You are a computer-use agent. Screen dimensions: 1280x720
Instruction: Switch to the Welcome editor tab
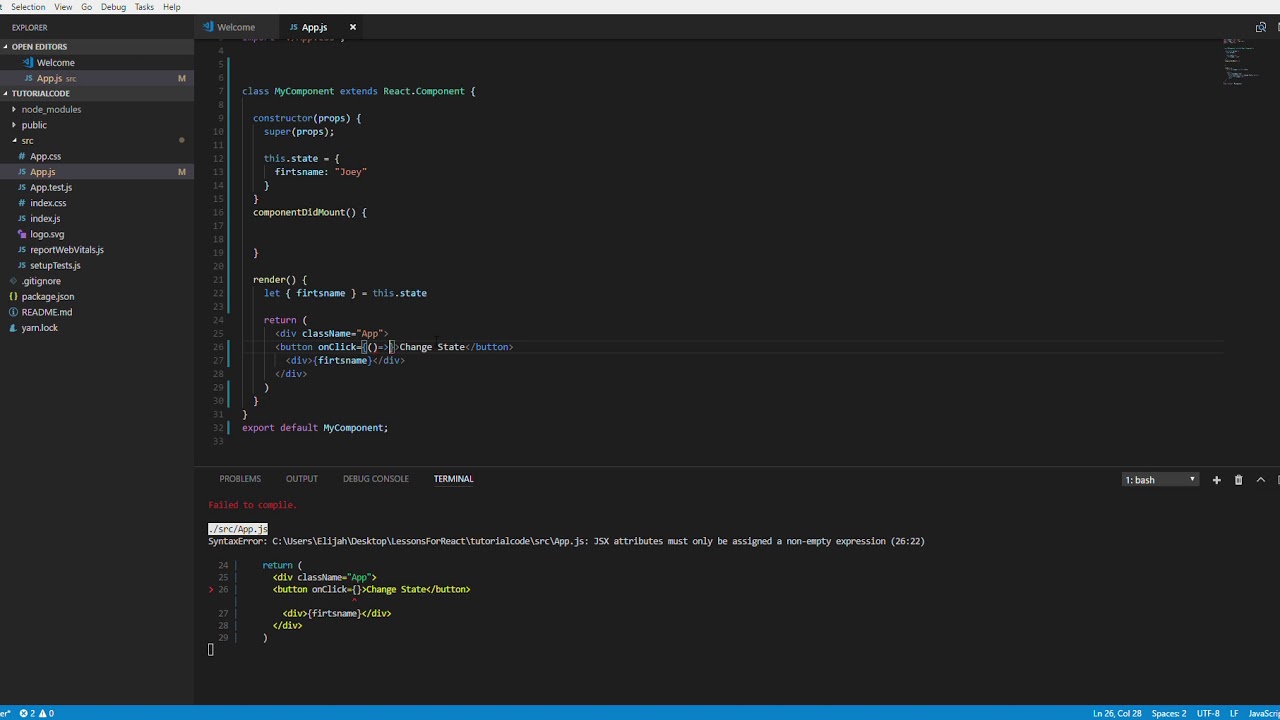click(235, 27)
